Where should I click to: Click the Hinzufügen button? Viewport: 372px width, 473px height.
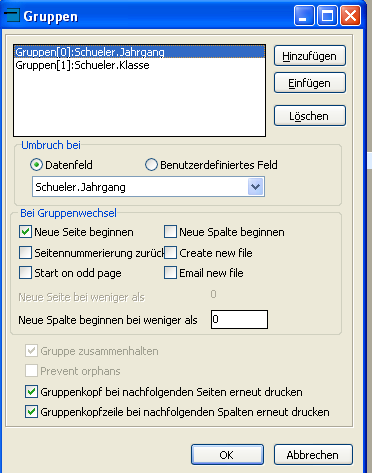click(x=310, y=56)
